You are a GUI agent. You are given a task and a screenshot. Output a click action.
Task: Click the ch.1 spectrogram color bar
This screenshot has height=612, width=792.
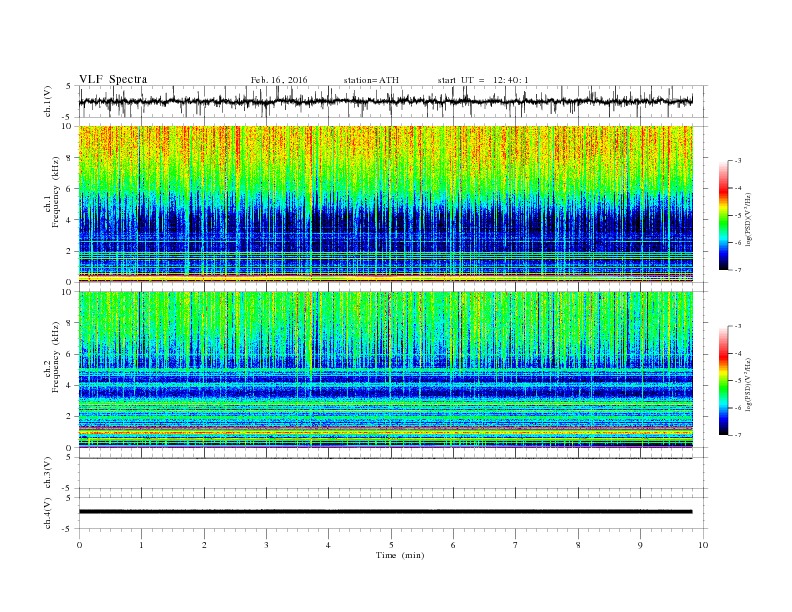[723, 215]
